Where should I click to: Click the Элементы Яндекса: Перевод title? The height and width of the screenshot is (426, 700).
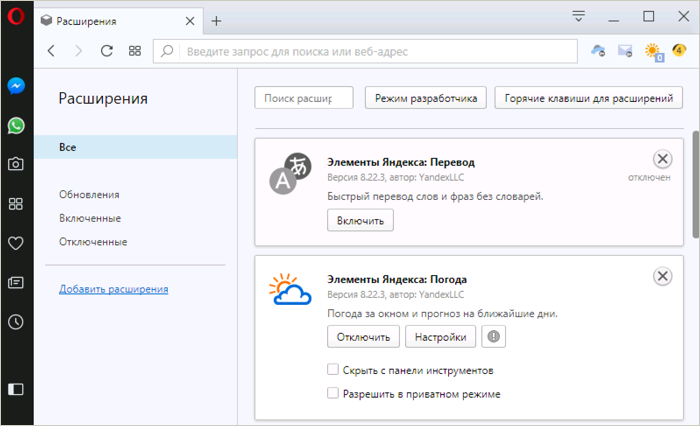click(x=401, y=162)
